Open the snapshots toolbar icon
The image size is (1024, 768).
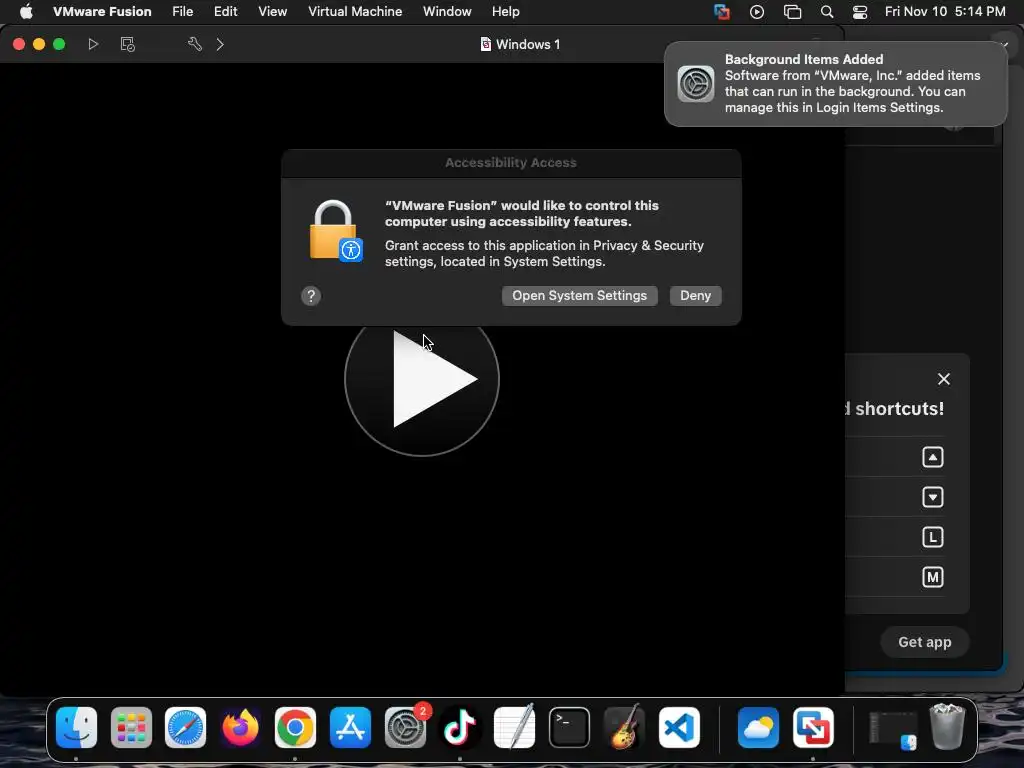coord(127,44)
